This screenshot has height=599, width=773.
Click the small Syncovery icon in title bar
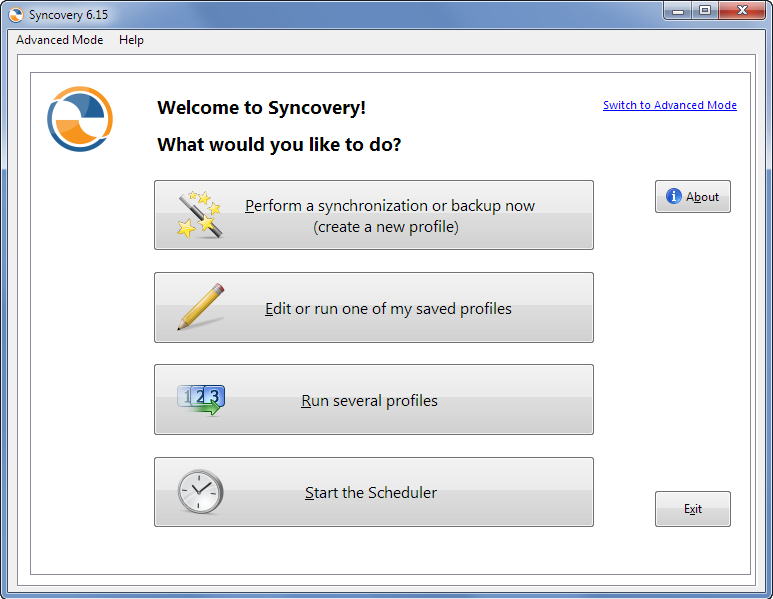click(x=16, y=14)
